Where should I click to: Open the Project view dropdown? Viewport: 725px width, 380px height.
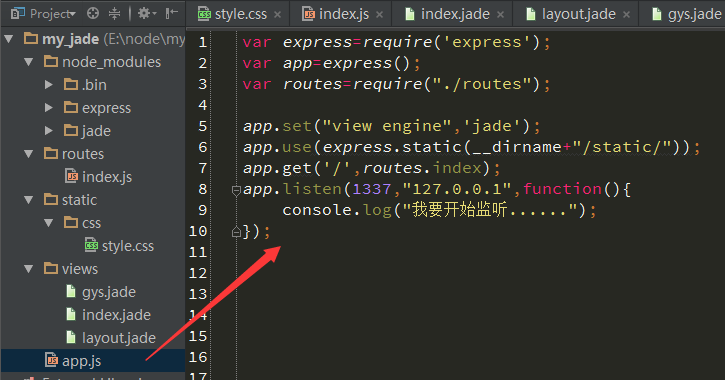click(x=43, y=14)
